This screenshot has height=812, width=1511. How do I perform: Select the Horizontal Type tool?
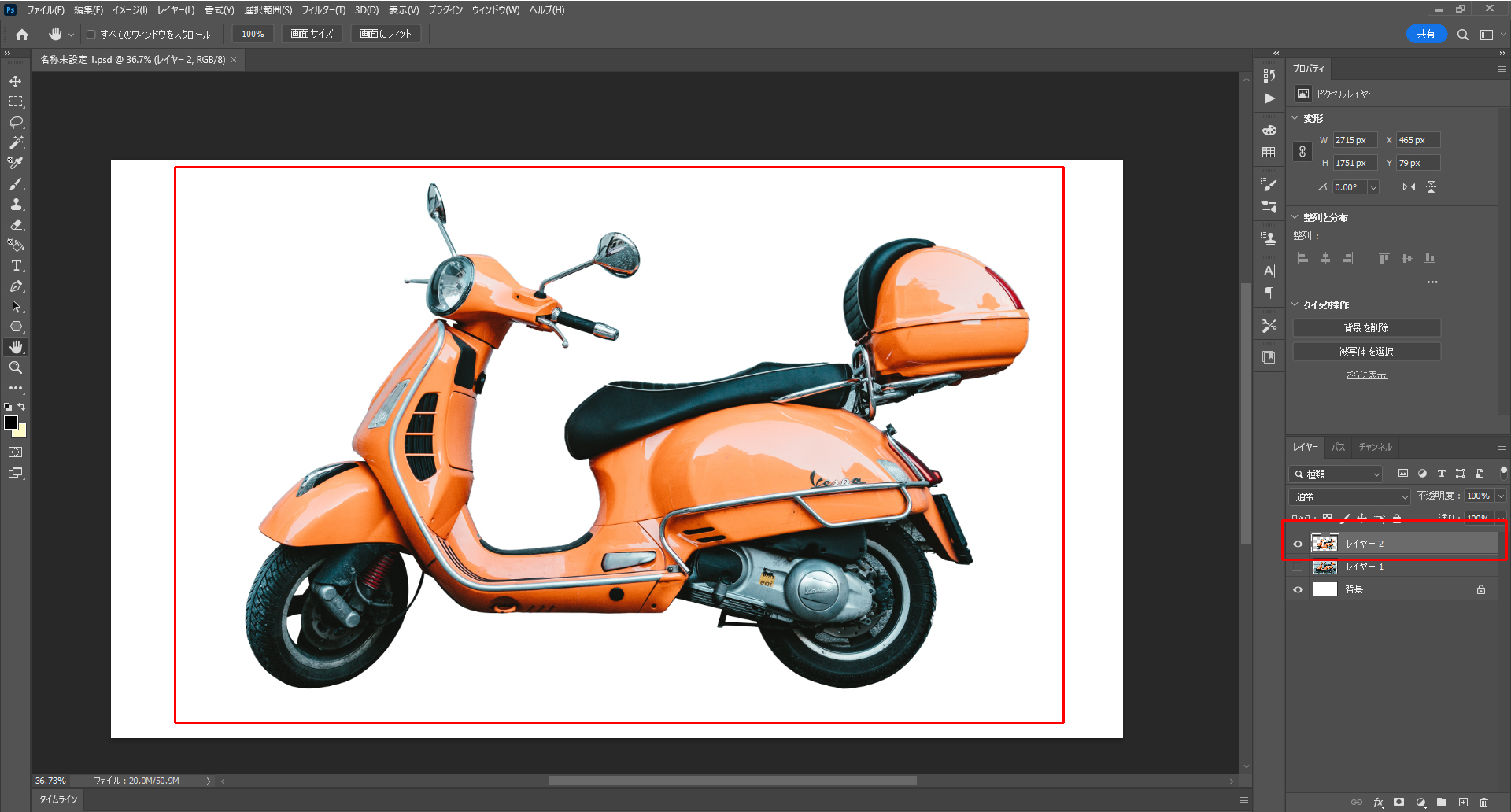pos(16,266)
